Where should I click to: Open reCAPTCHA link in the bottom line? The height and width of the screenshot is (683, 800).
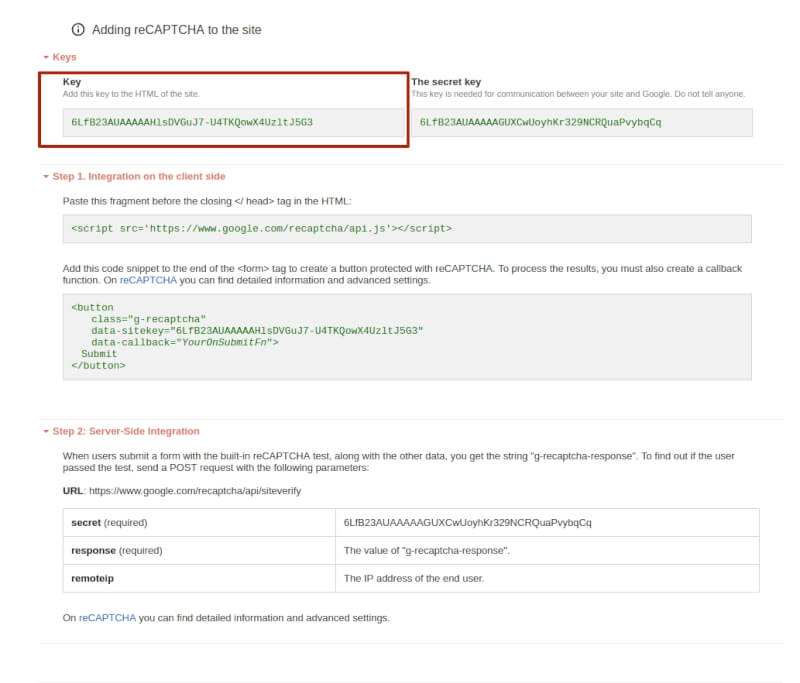(x=108, y=618)
